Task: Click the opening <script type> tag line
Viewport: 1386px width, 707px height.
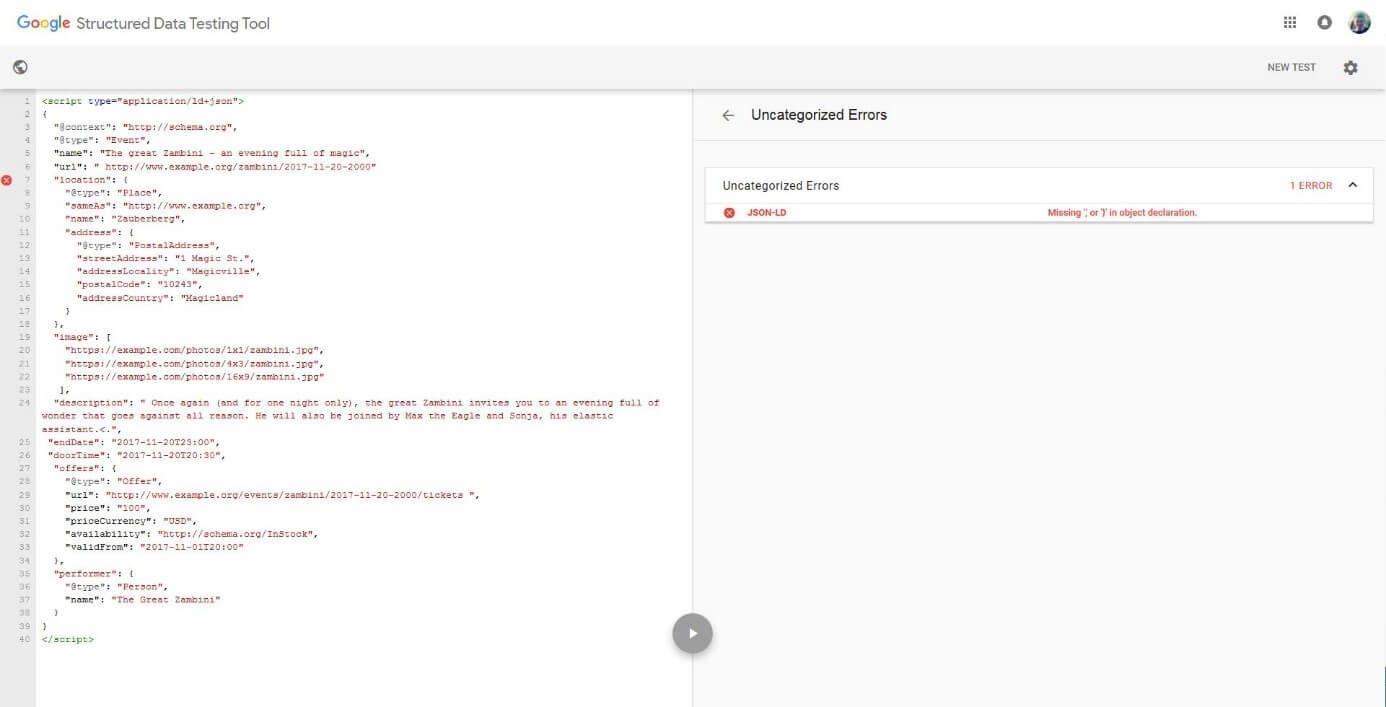Action: (x=142, y=102)
